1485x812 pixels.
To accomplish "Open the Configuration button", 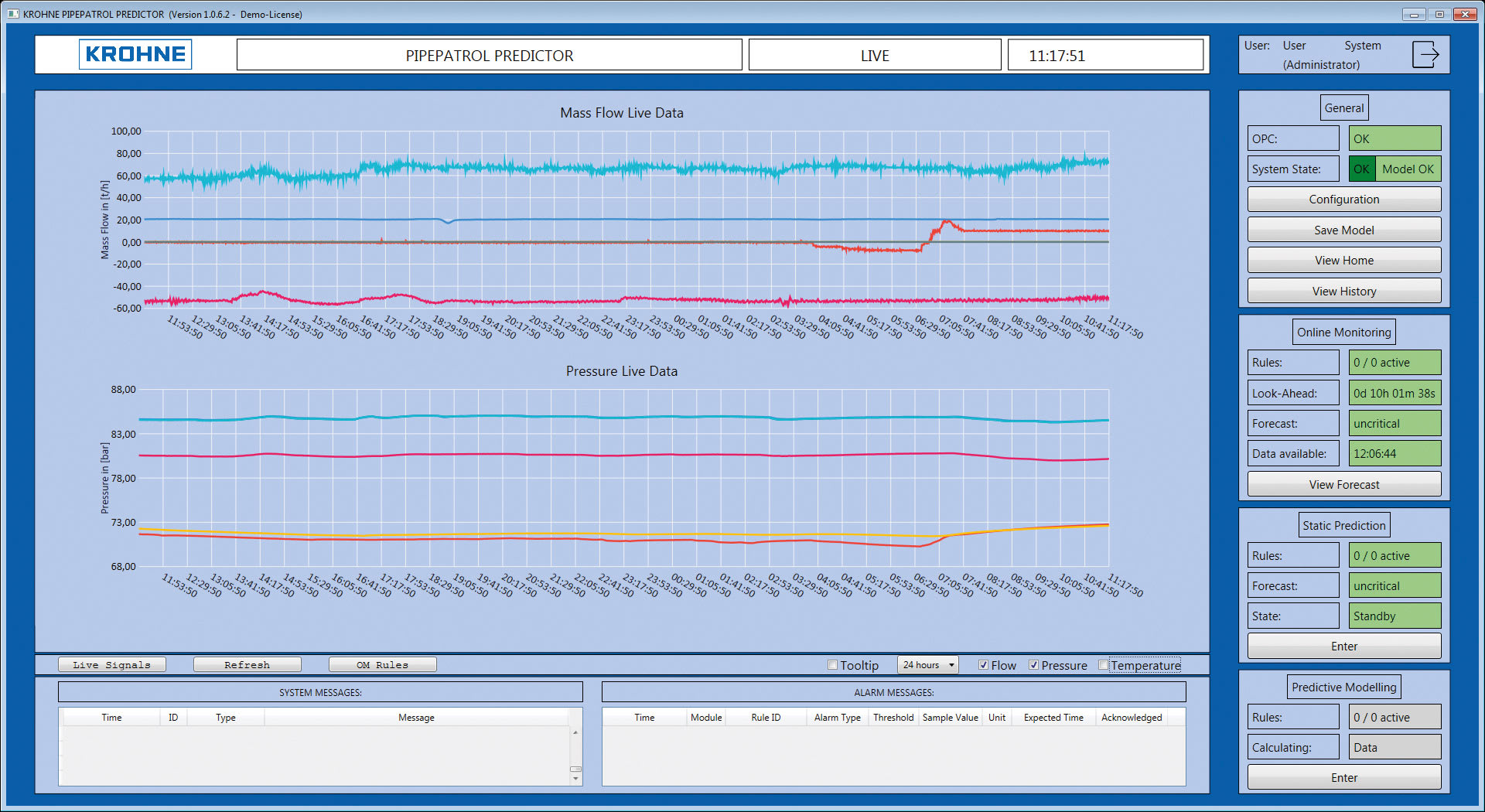I will pyautogui.click(x=1344, y=200).
